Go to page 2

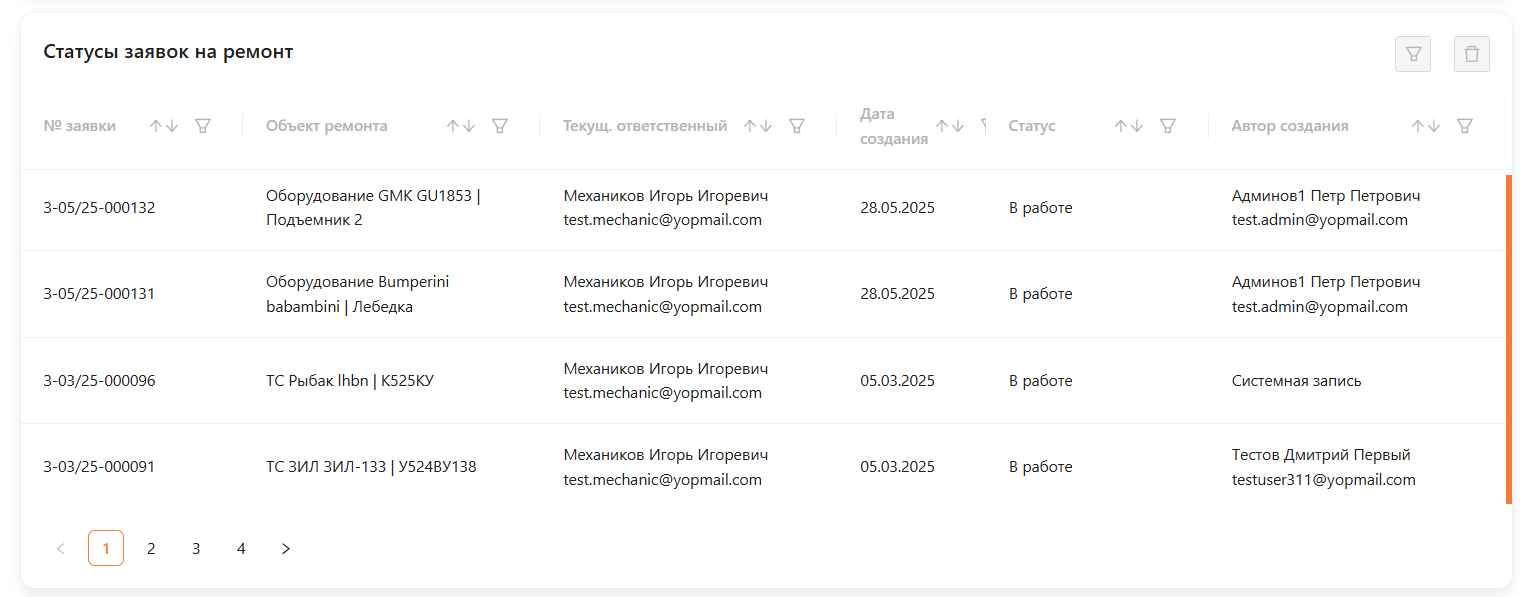coord(151,548)
